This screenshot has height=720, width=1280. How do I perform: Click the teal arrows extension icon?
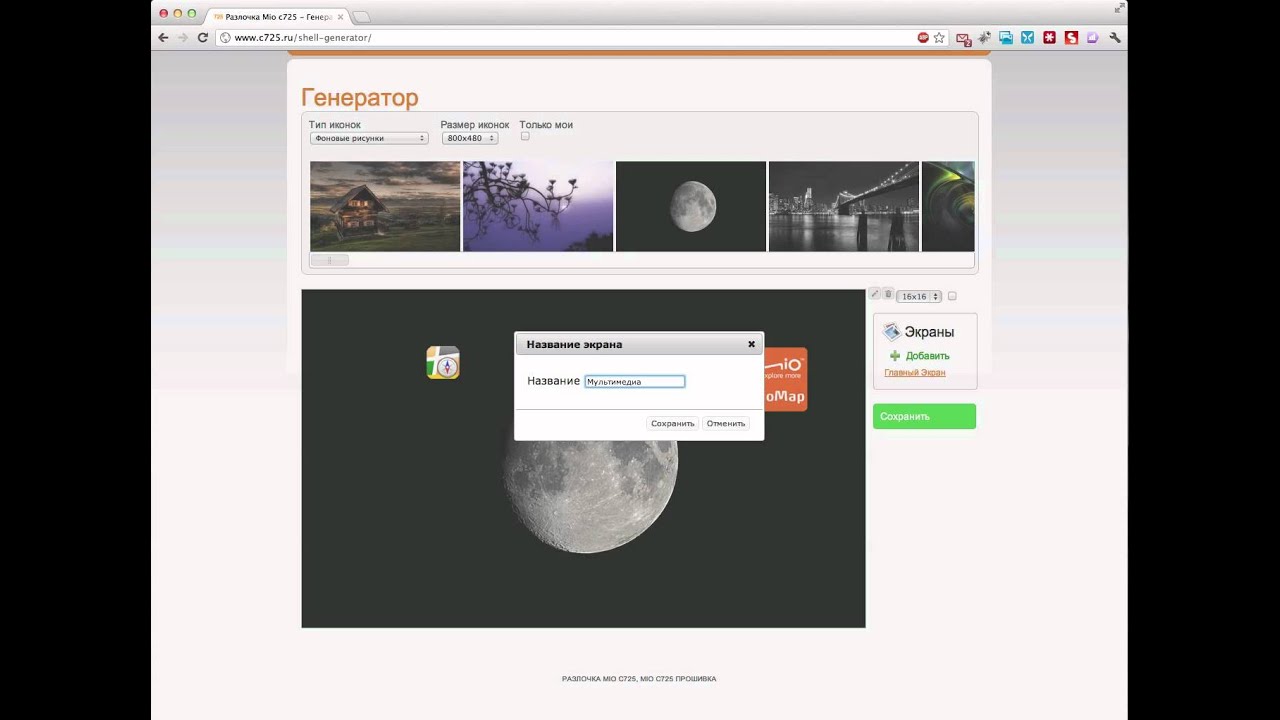click(x=1028, y=37)
